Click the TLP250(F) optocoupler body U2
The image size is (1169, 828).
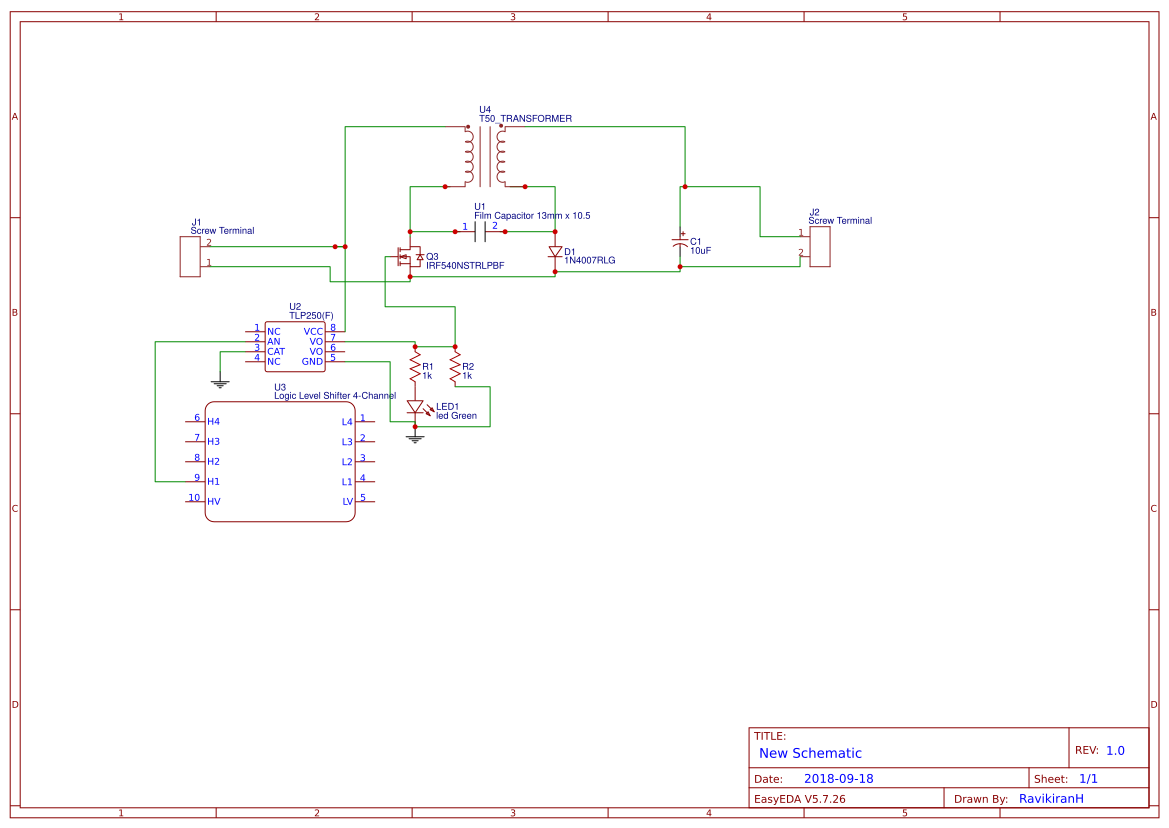(x=295, y=344)
